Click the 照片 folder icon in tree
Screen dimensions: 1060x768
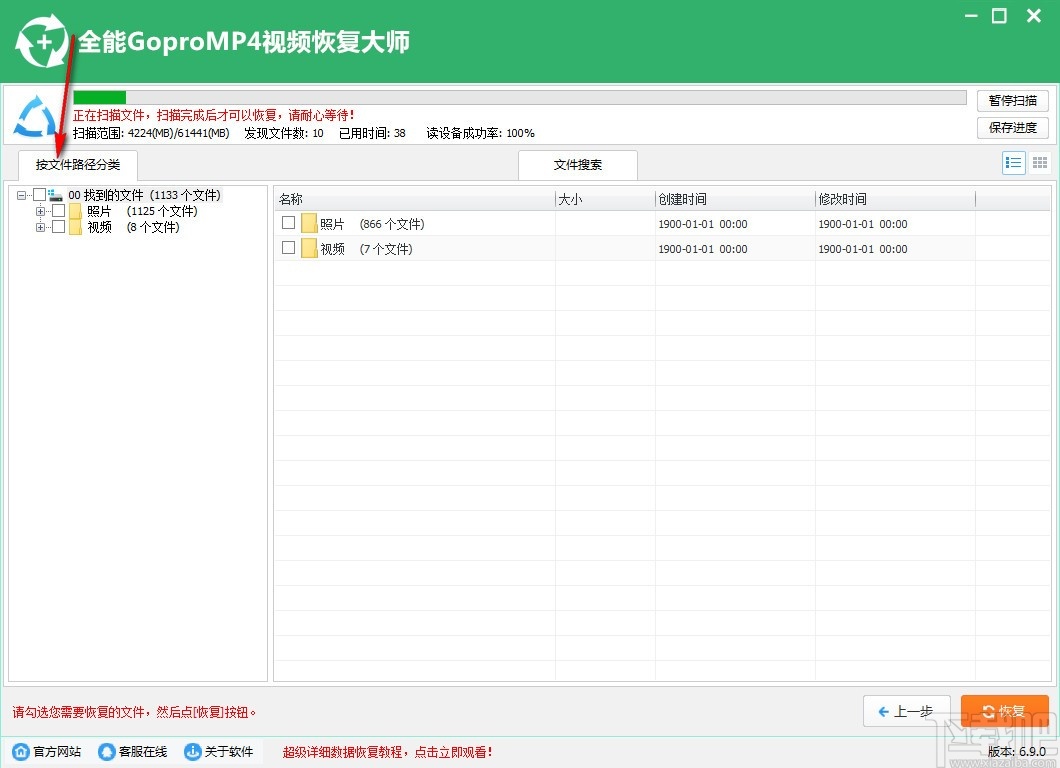click(75, 212)
